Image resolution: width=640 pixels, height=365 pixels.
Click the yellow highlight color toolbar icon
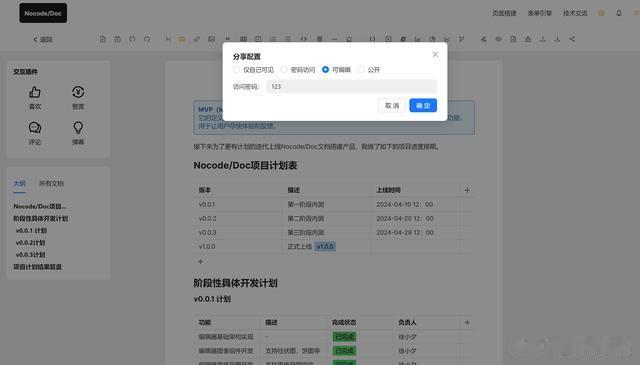tap(182, 39)
